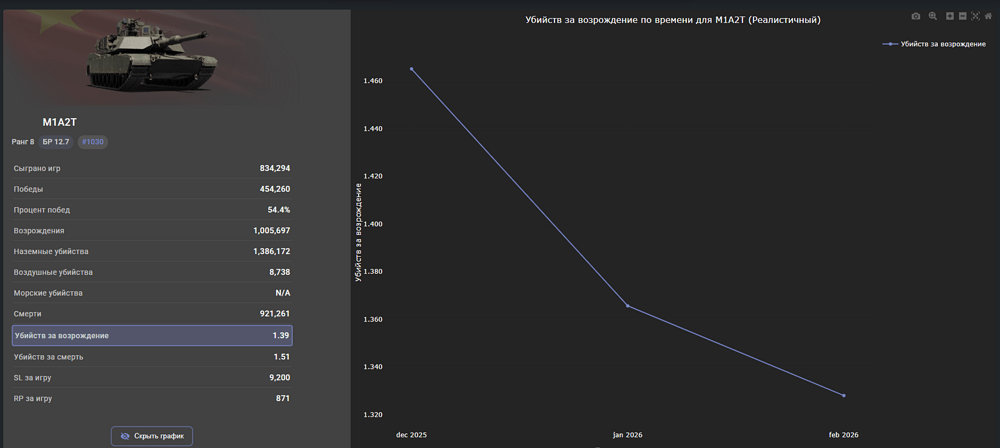1000x448 pixels.
Task: Select the 'SL за игру' stat row
Action: (x=152, y=378)
